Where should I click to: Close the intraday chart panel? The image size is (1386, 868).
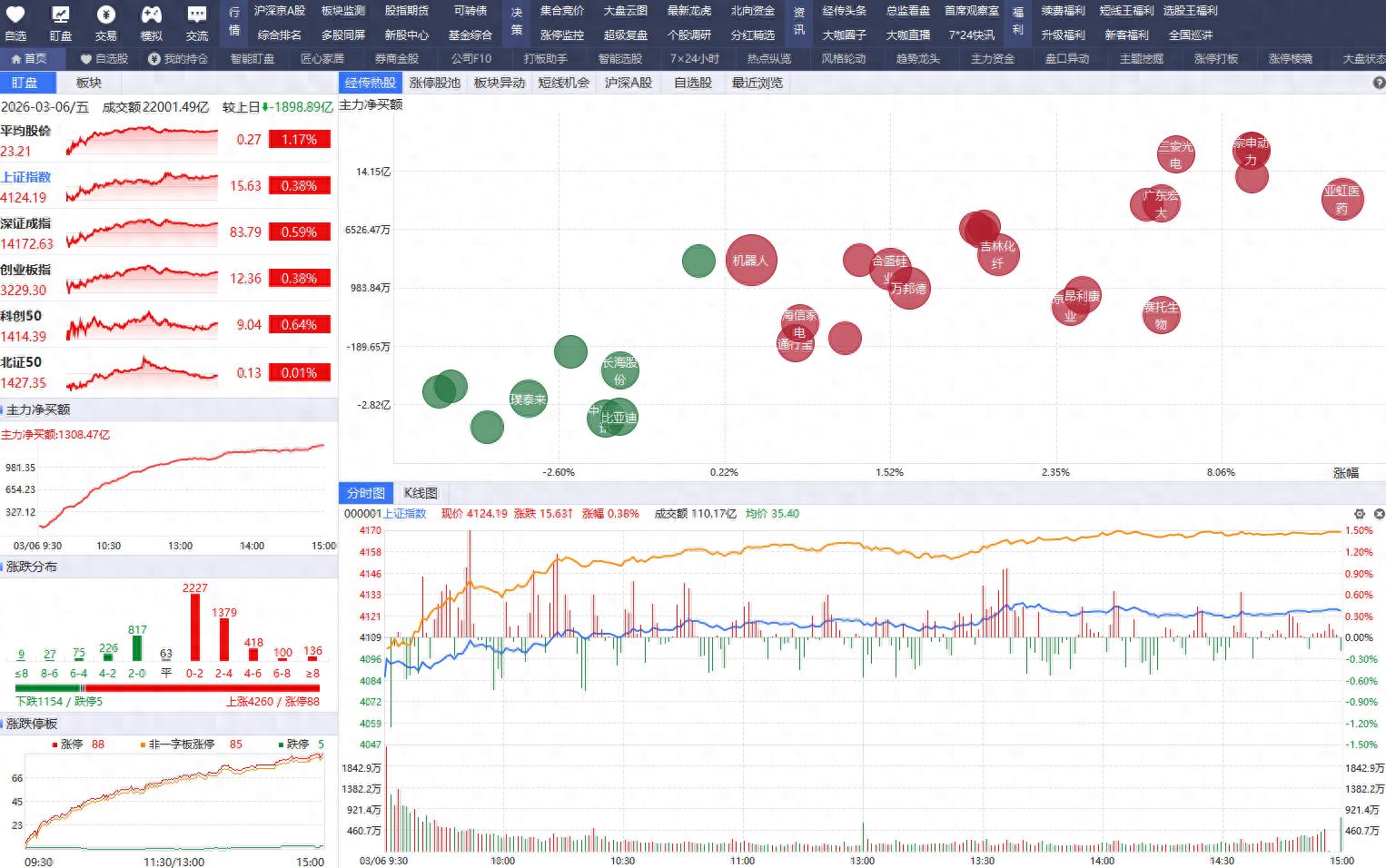[1379, 514]
